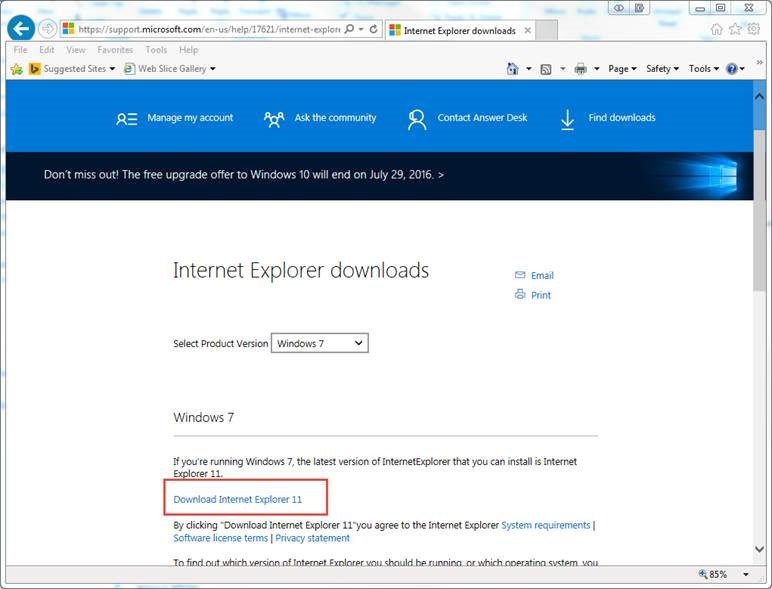Viewport: 772px width, 589px height.
Task: Open the Home icon at top right
Action: click(716, 29)
